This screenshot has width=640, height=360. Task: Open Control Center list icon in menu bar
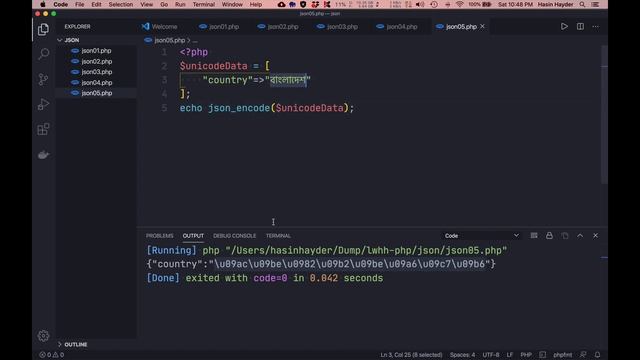(596, 4)
